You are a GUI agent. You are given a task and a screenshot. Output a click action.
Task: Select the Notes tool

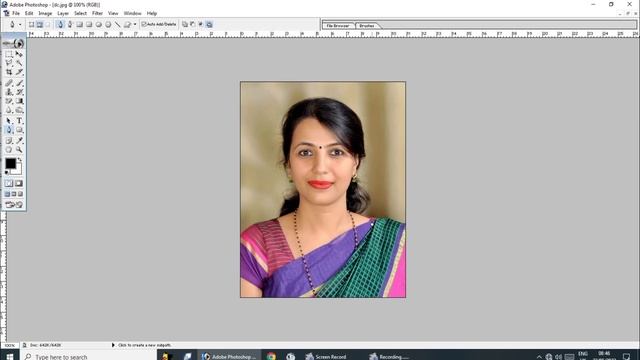click(9, 140)
